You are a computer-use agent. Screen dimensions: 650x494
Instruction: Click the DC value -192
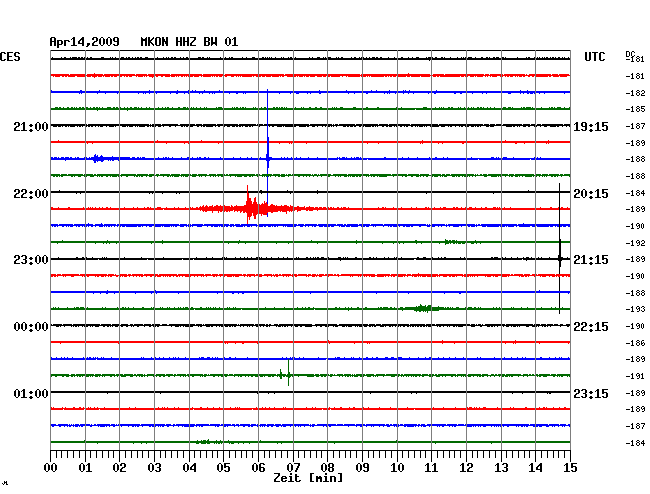[x=635, y=243]
